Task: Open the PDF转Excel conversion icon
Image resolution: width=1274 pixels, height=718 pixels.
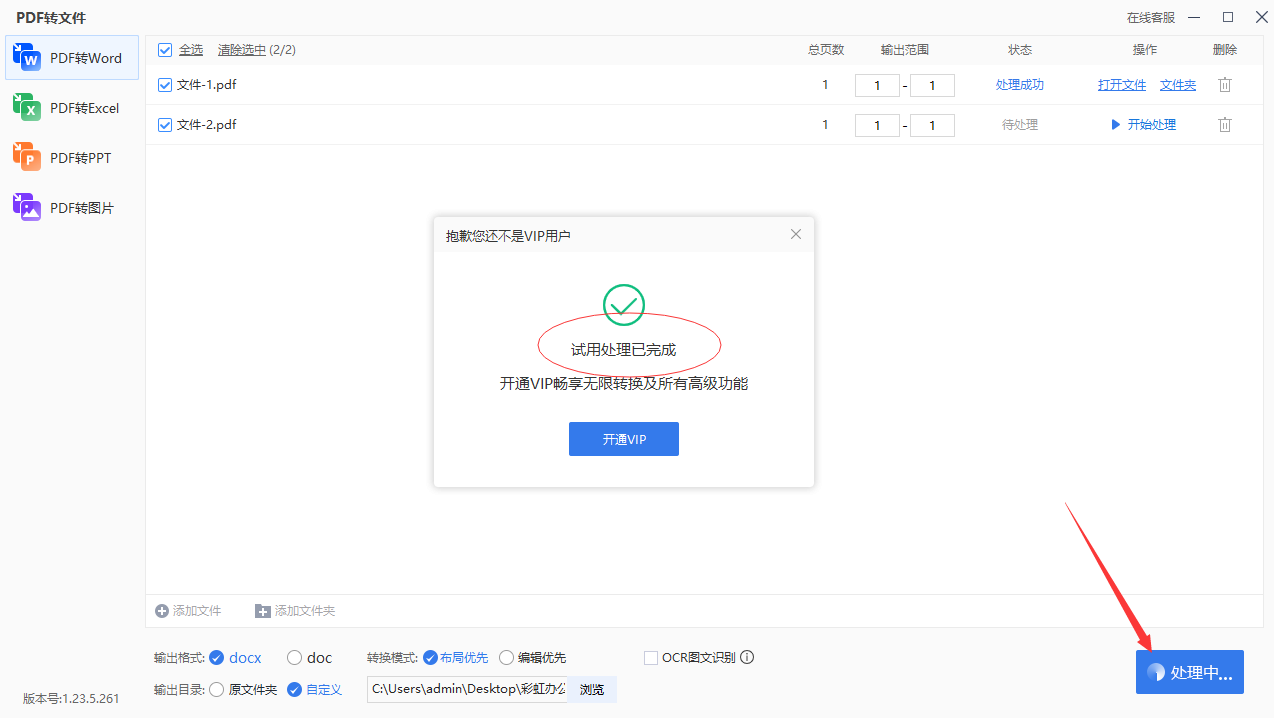Action: point(27,107)
